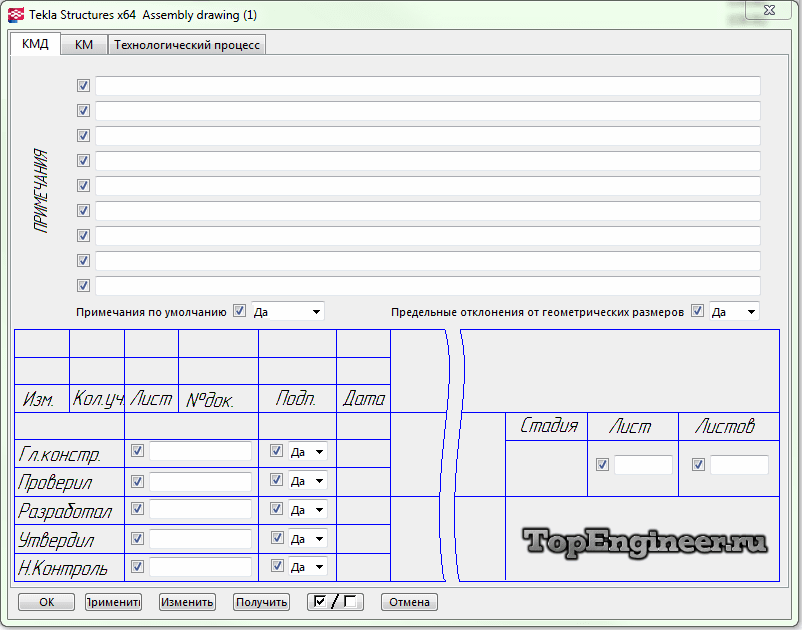Click the Применить button
The height and width of the screenshot is (630, 802).
(x=113, y=602)
